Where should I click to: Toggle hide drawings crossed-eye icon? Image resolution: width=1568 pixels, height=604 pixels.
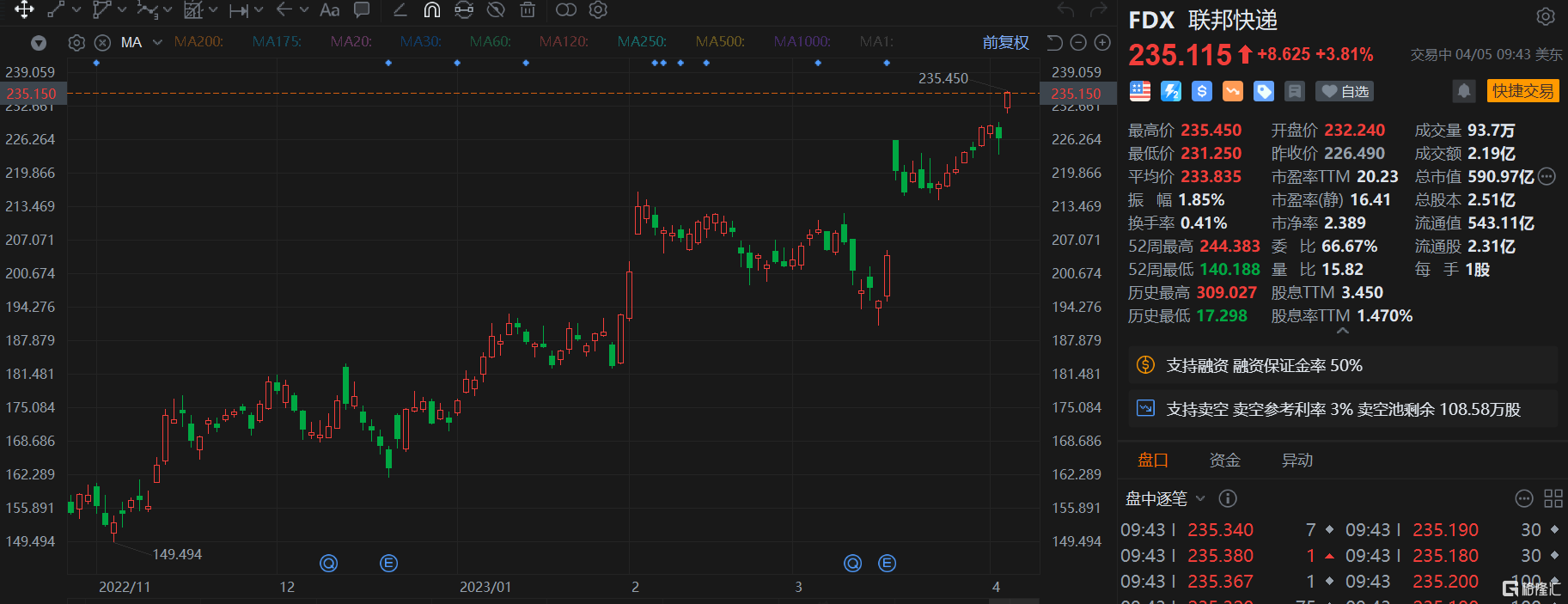[496, 10]
